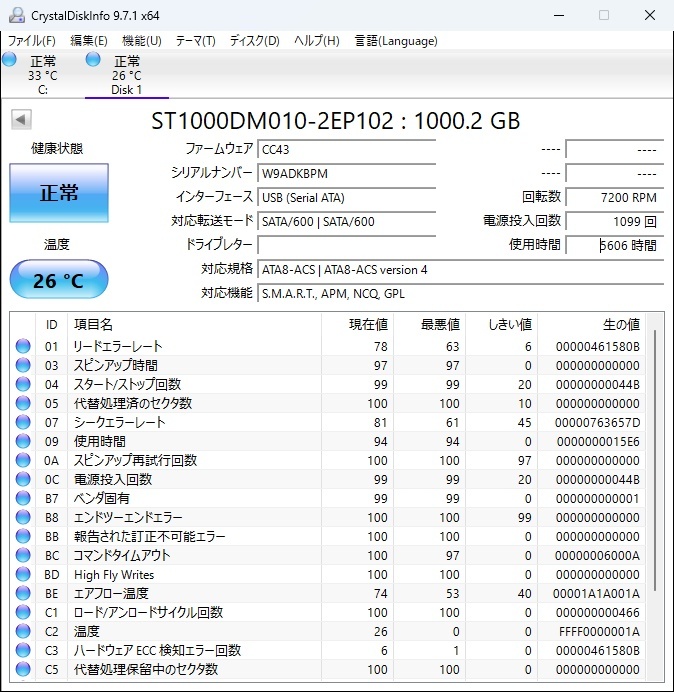Click the 項目名 column header
The height and width of the screenshot is (692, 674).
click(194, 325)
